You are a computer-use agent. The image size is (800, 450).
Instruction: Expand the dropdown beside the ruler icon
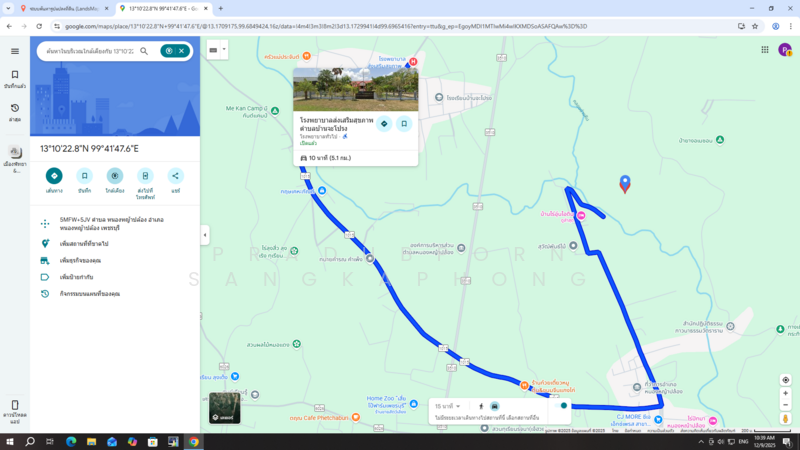click(x=224, y=49)
